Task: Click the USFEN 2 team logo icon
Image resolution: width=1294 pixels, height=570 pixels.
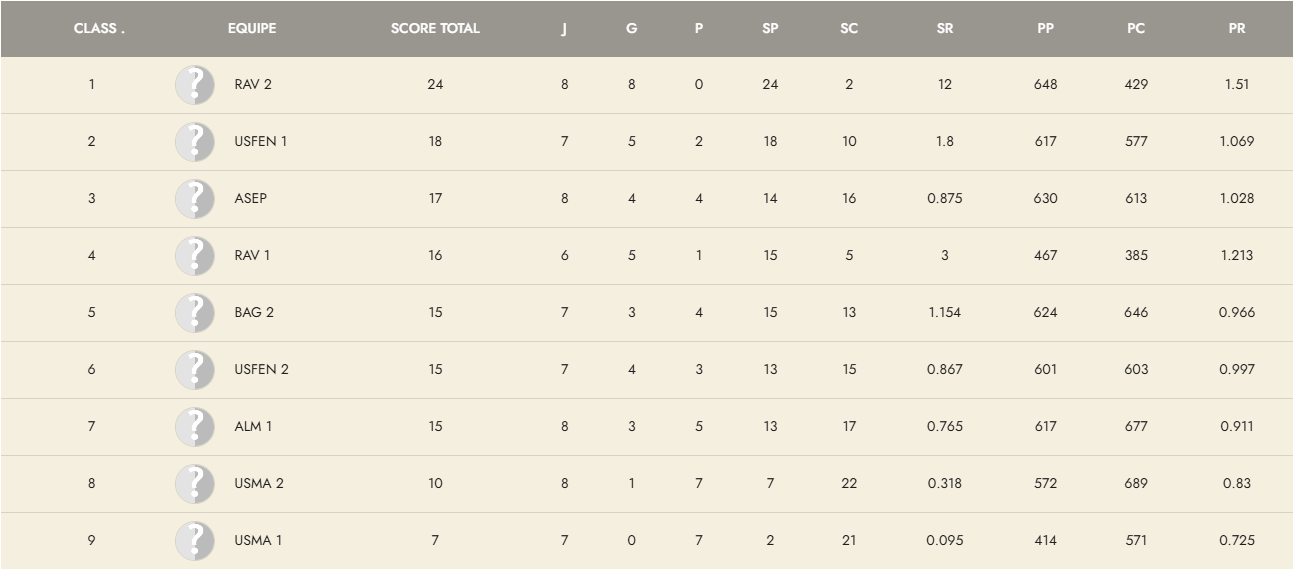Action: [195, 370]
